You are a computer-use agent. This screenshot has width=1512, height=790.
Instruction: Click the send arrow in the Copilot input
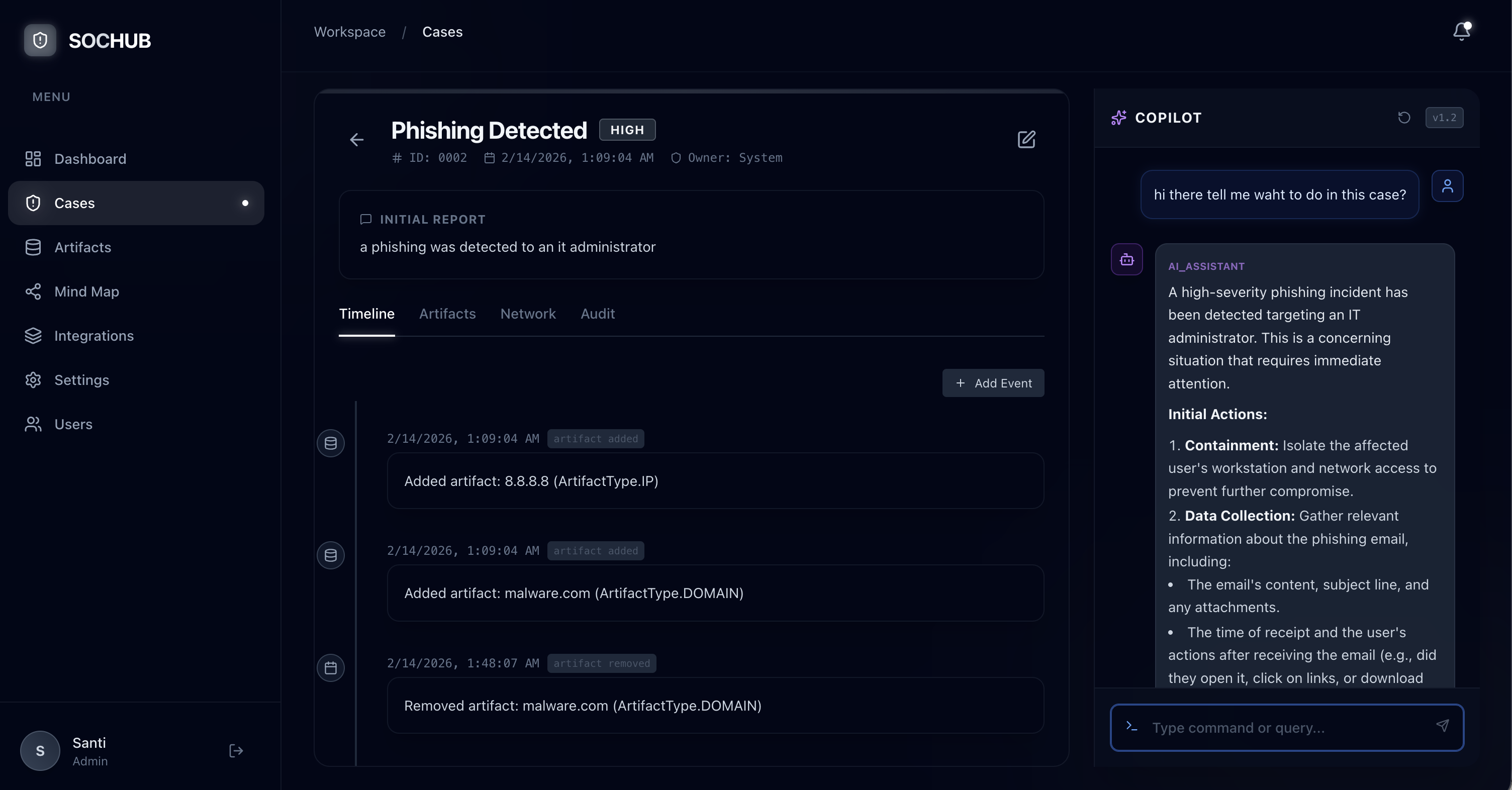coord(1443,727)
